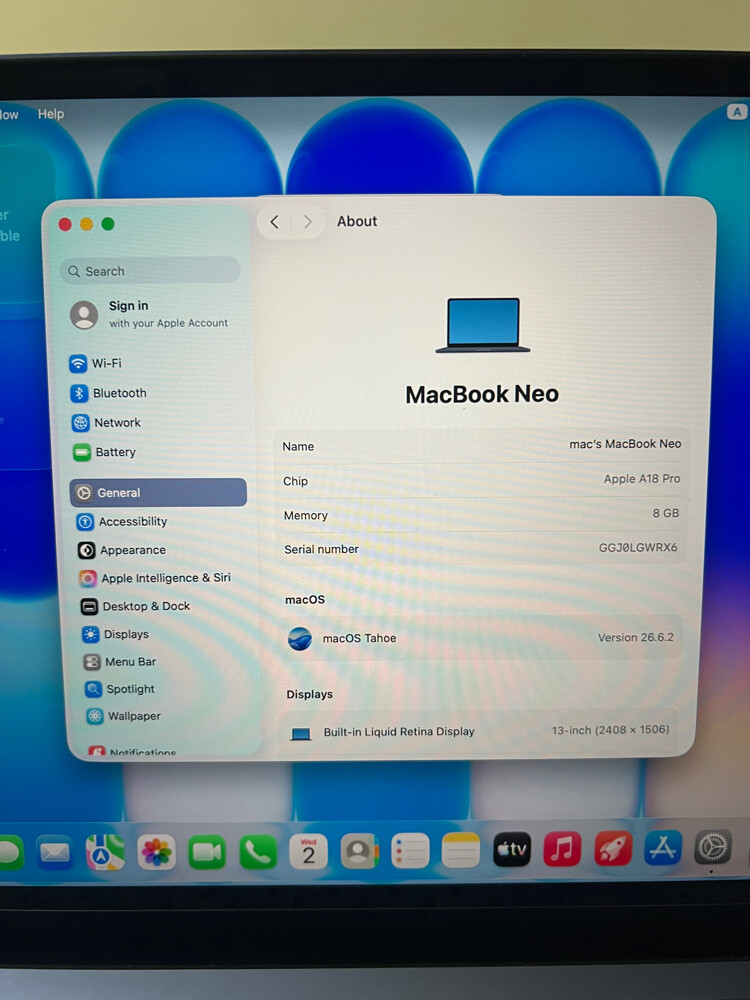Open Accessibility settings

(x=122, y=522)
